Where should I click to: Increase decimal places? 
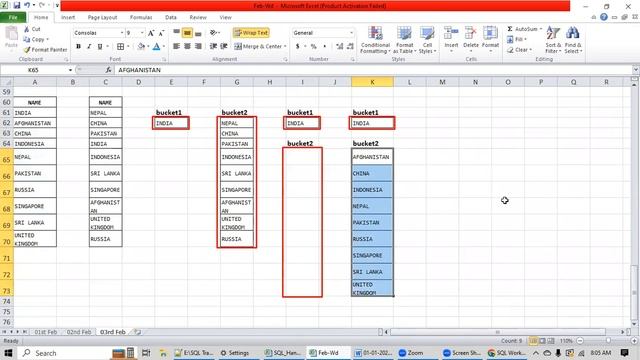[340, 47]
